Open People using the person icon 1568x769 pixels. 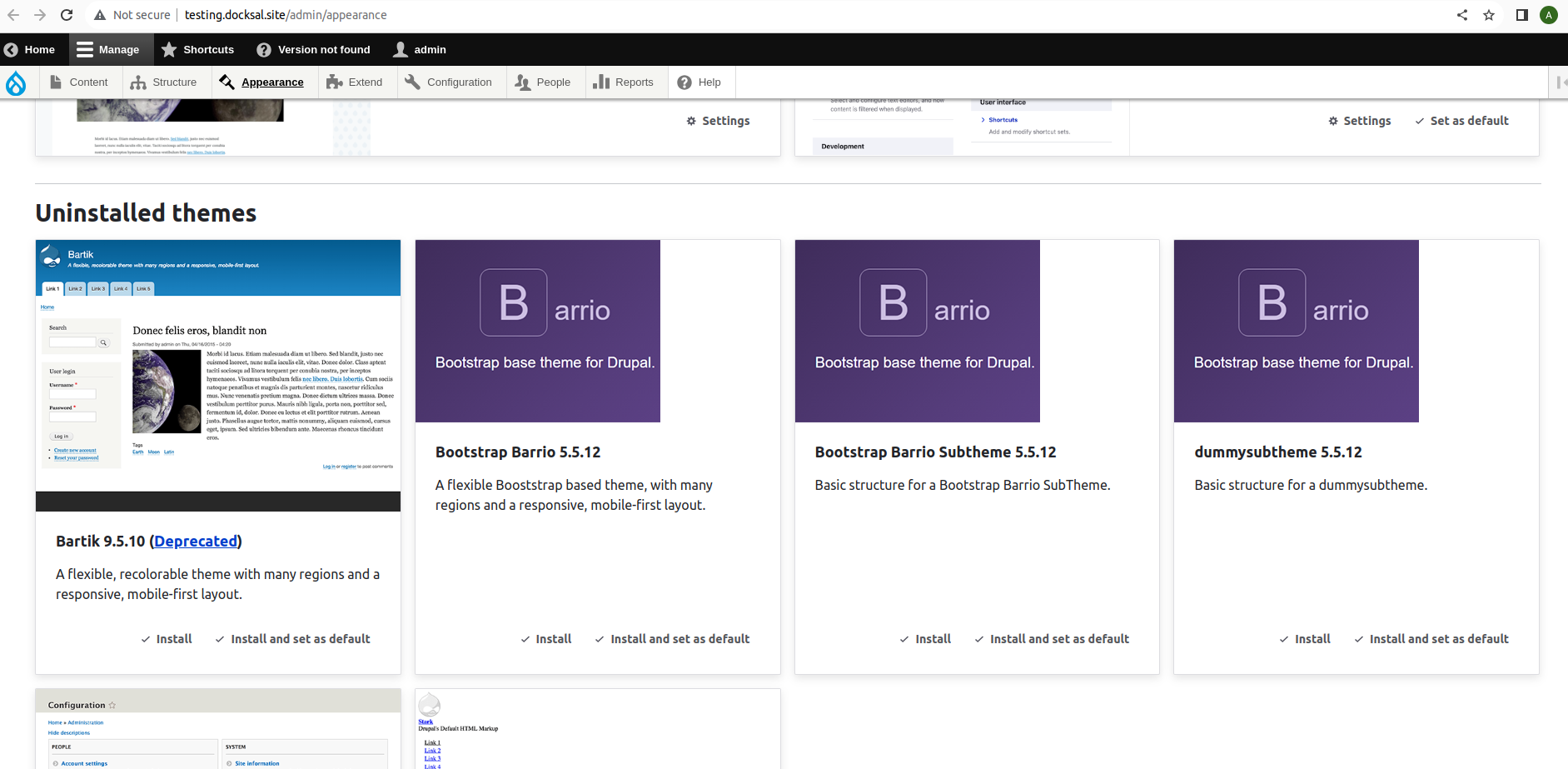pos(522,82)
